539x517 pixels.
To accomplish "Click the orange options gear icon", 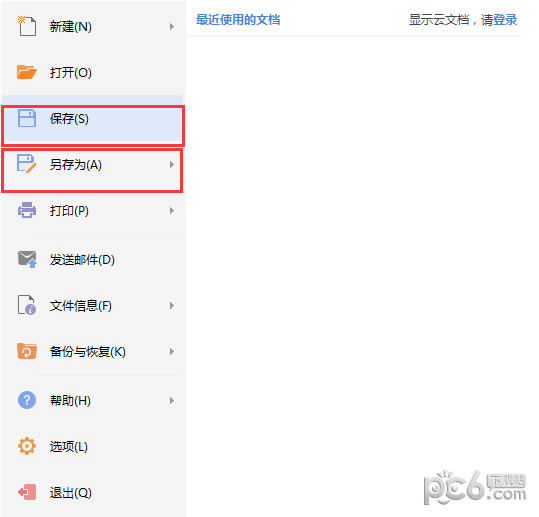I will [x=27, y=446].
